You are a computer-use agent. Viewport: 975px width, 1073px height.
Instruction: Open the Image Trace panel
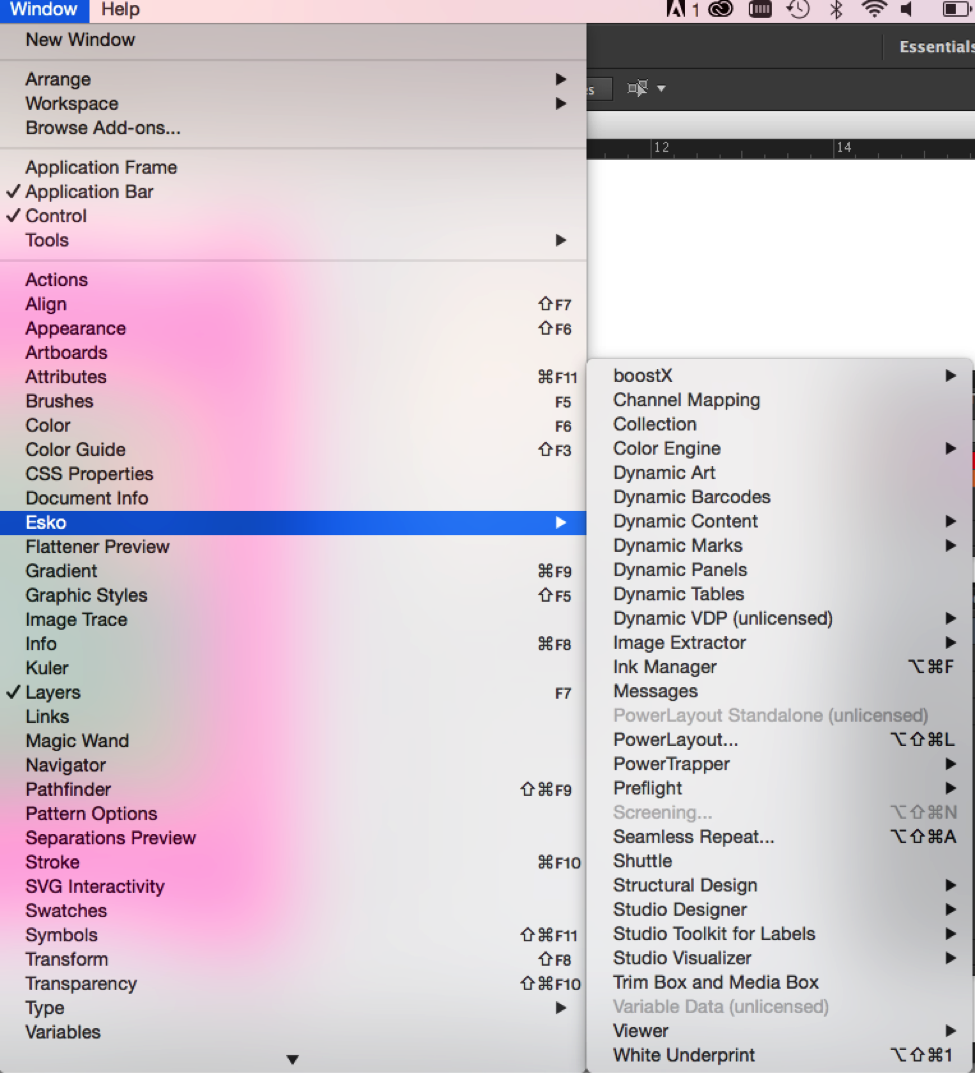pos(293,619)
